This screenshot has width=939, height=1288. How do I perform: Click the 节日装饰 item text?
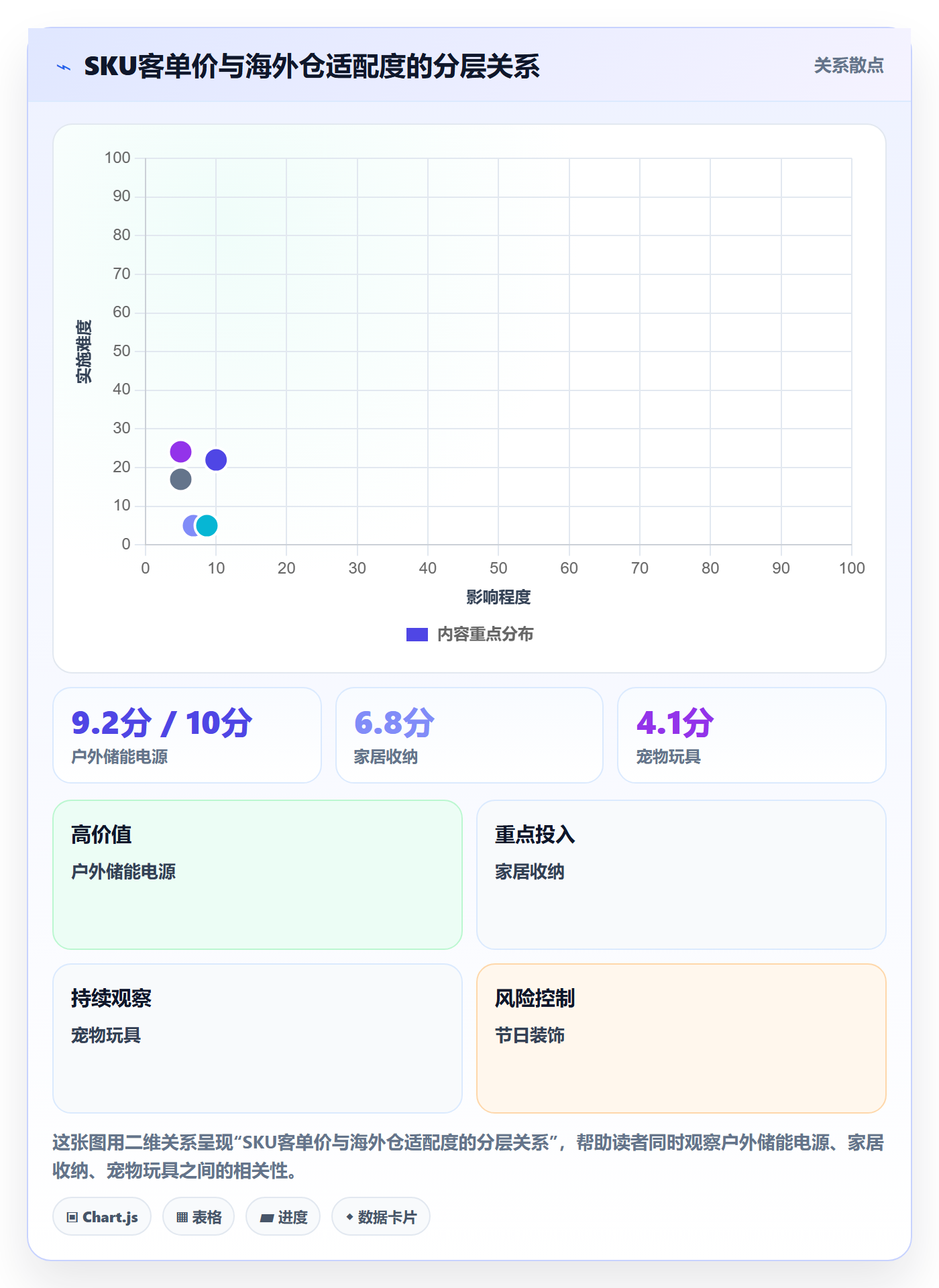[x=530, y=1035]
